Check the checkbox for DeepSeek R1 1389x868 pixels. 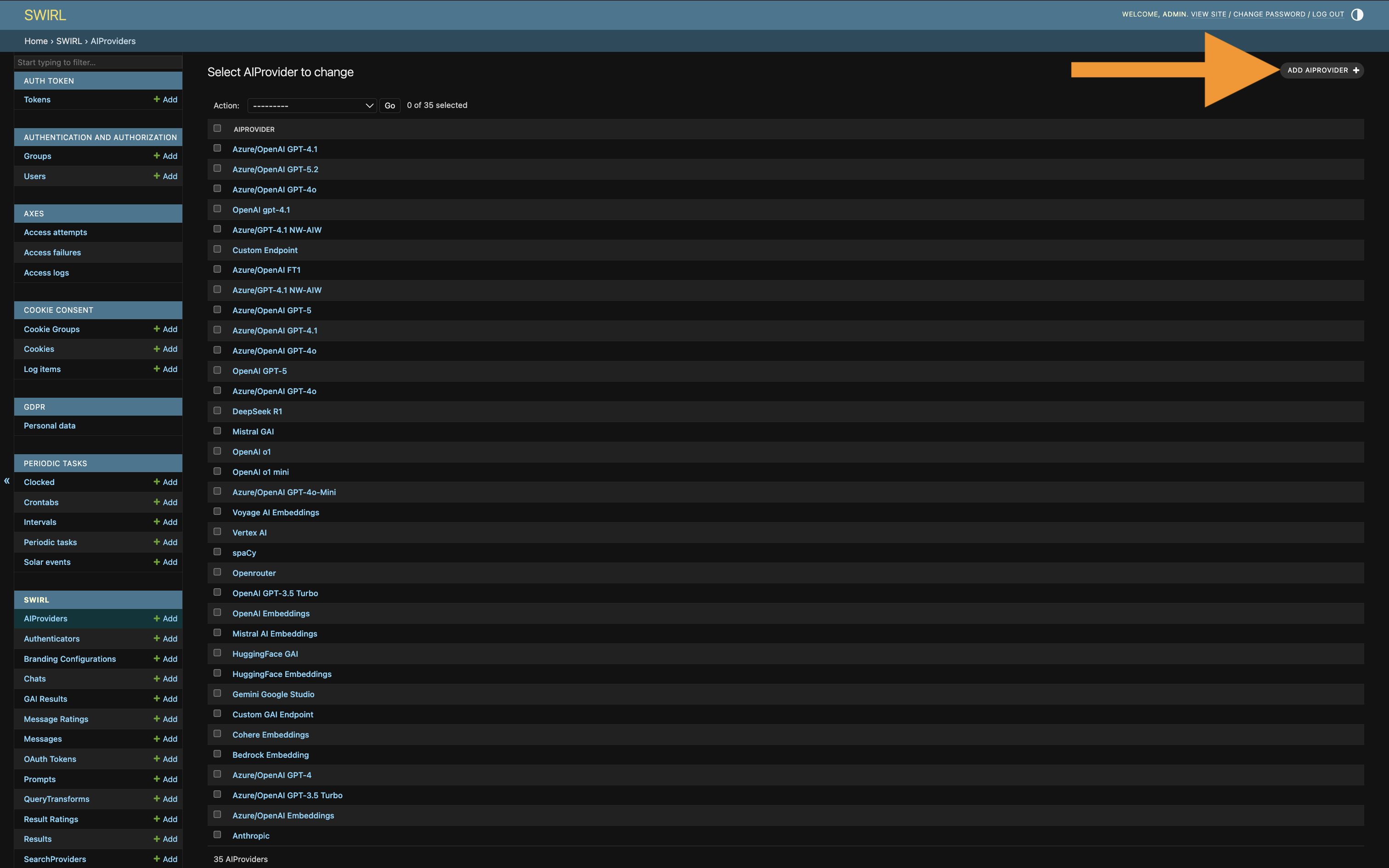217,410
